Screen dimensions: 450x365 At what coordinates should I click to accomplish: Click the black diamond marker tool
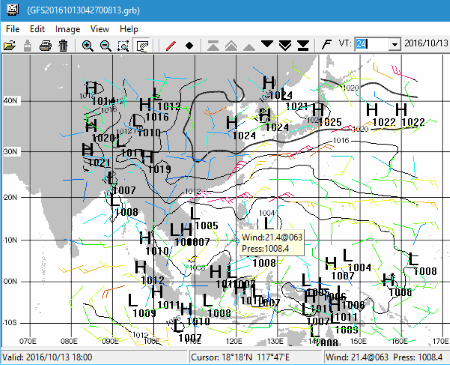[x=189, y=45]
